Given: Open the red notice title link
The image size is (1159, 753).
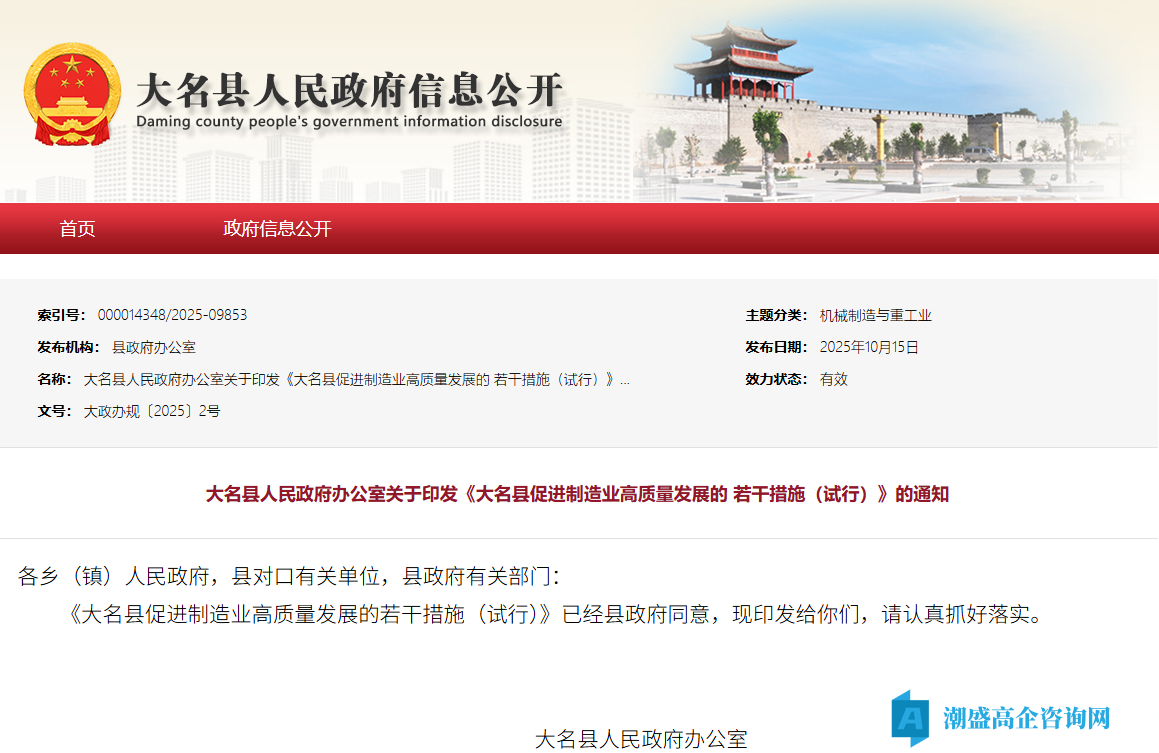Looking at the screenshot, I should [x=578, y=493].
